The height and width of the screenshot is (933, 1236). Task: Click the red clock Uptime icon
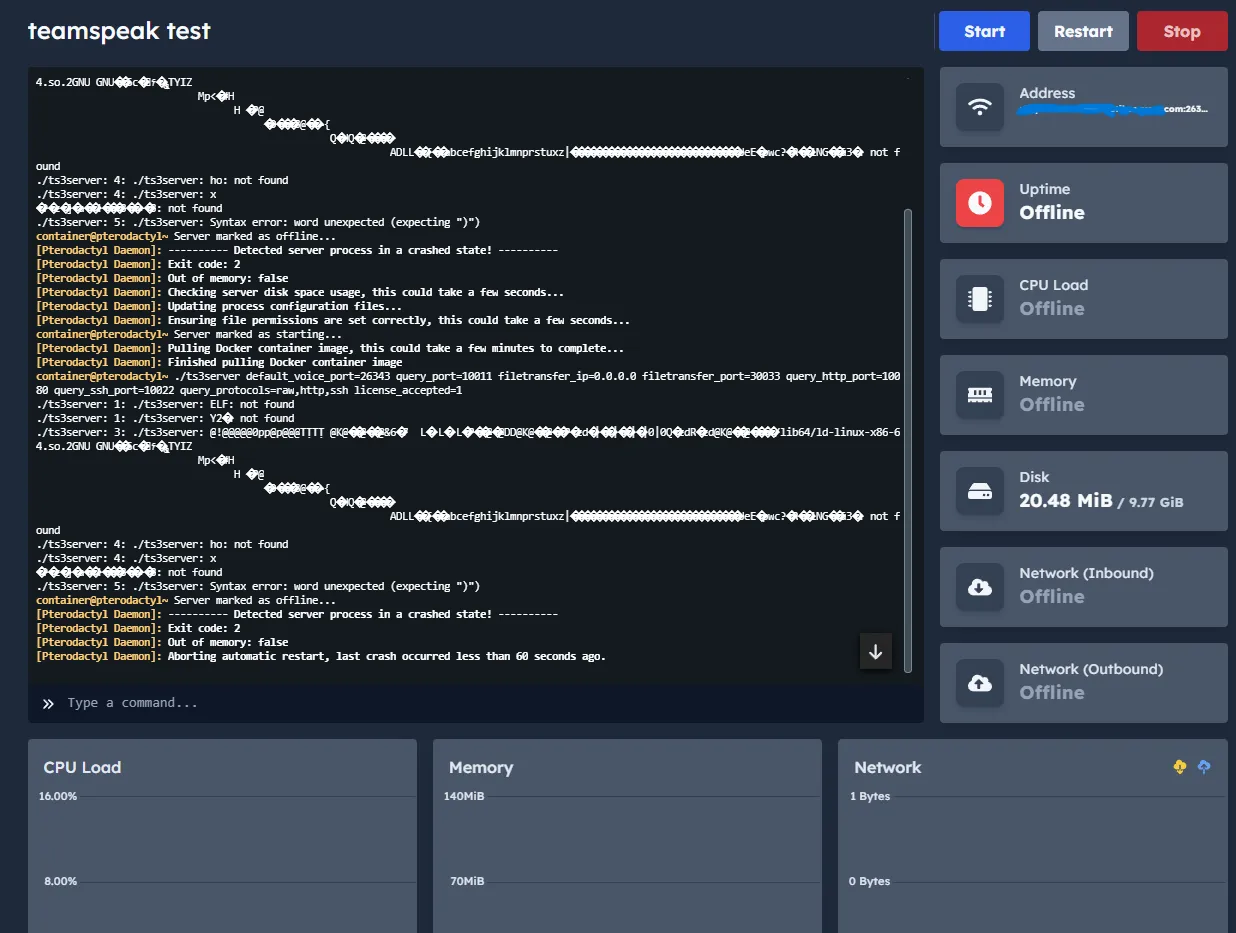pos(980,203)
